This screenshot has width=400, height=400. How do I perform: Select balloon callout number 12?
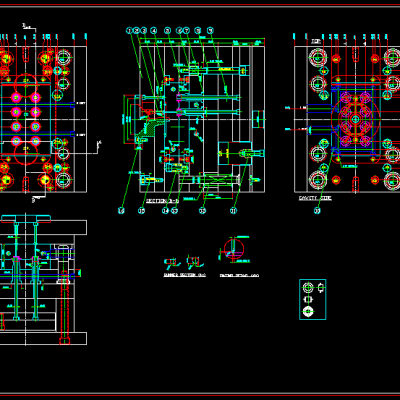[203, 211]
